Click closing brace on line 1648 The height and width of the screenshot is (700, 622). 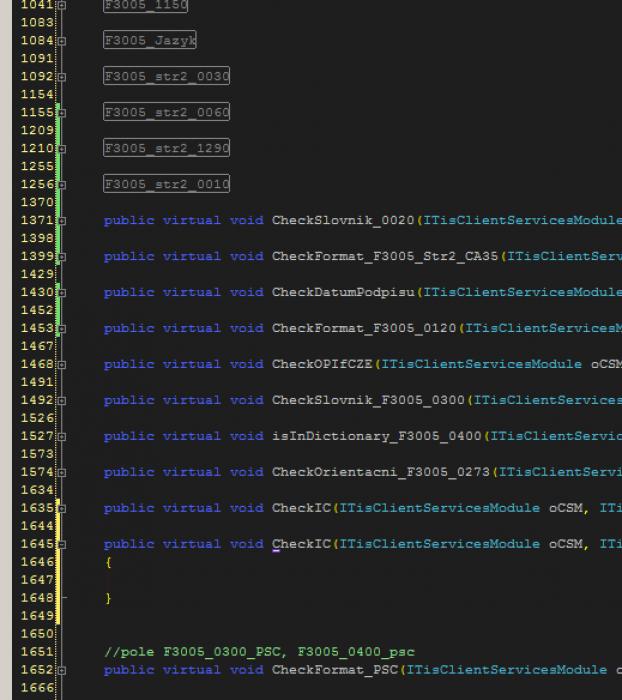(108, 598)
